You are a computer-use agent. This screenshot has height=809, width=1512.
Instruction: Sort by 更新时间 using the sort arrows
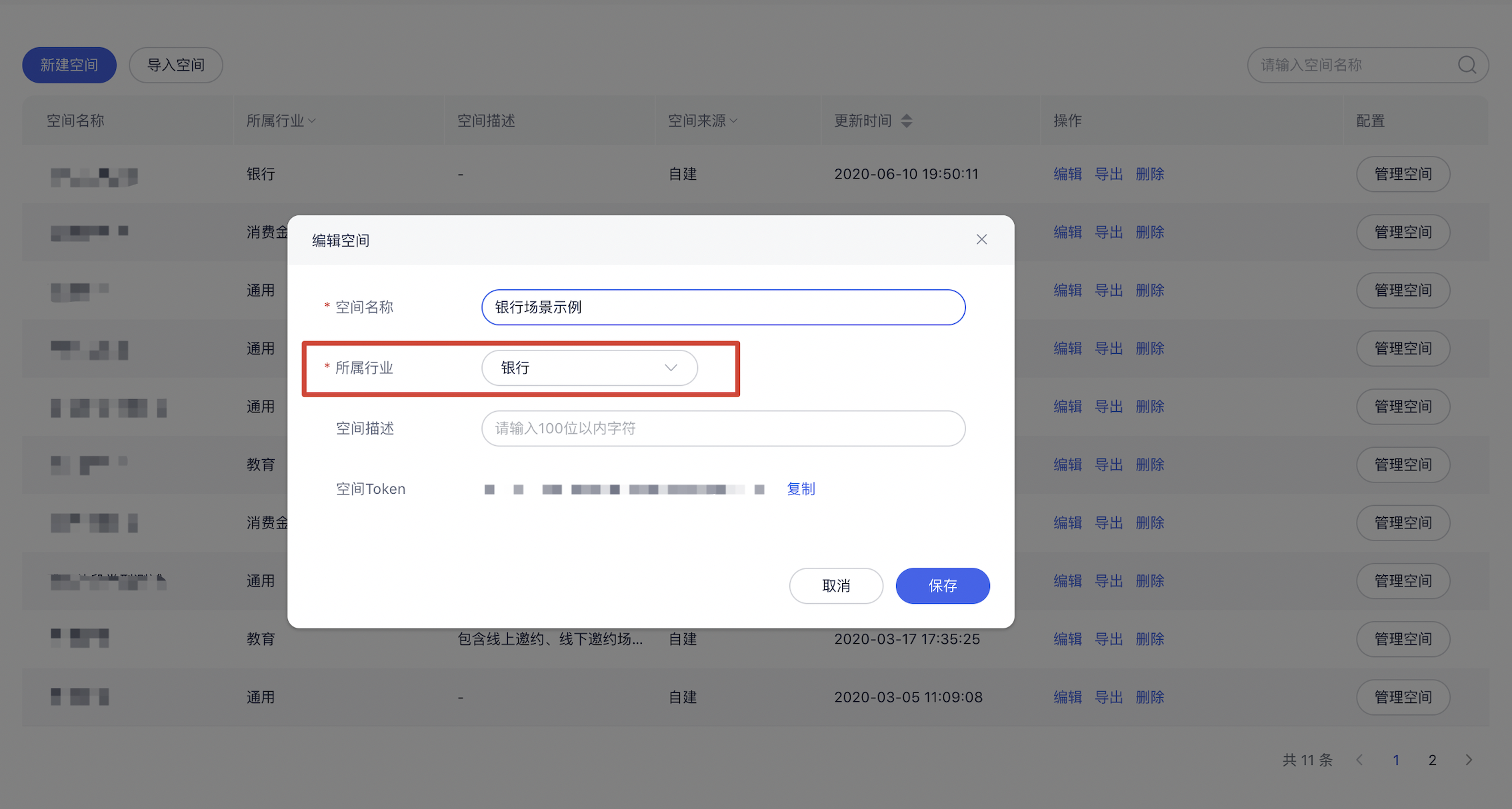(907, 121)
